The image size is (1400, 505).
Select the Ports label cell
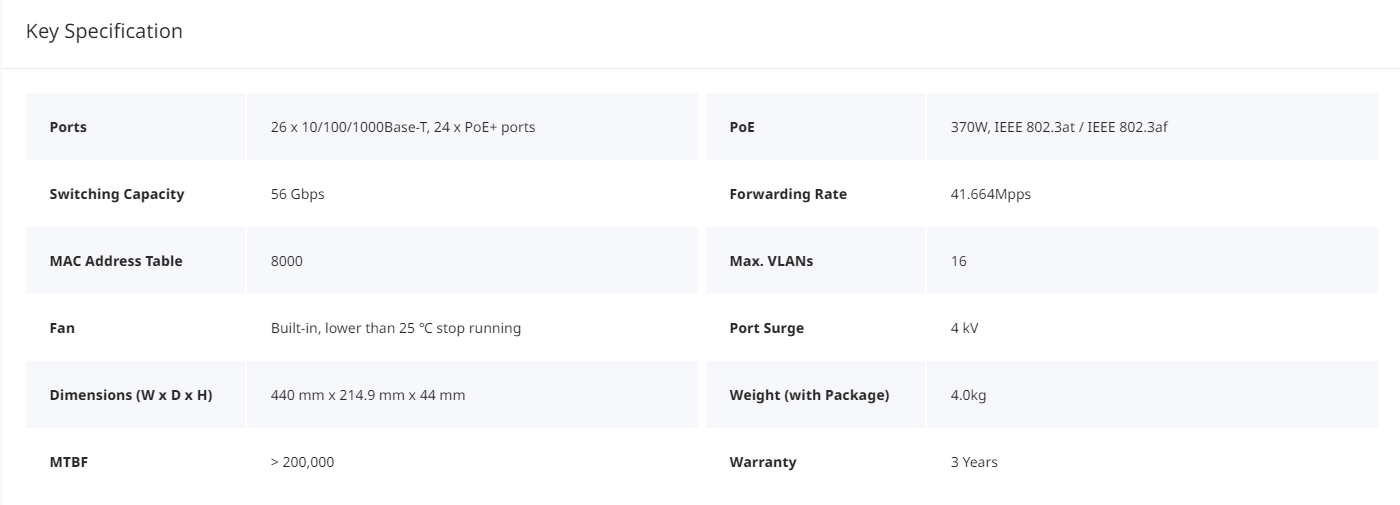click(x=135, y=127)
